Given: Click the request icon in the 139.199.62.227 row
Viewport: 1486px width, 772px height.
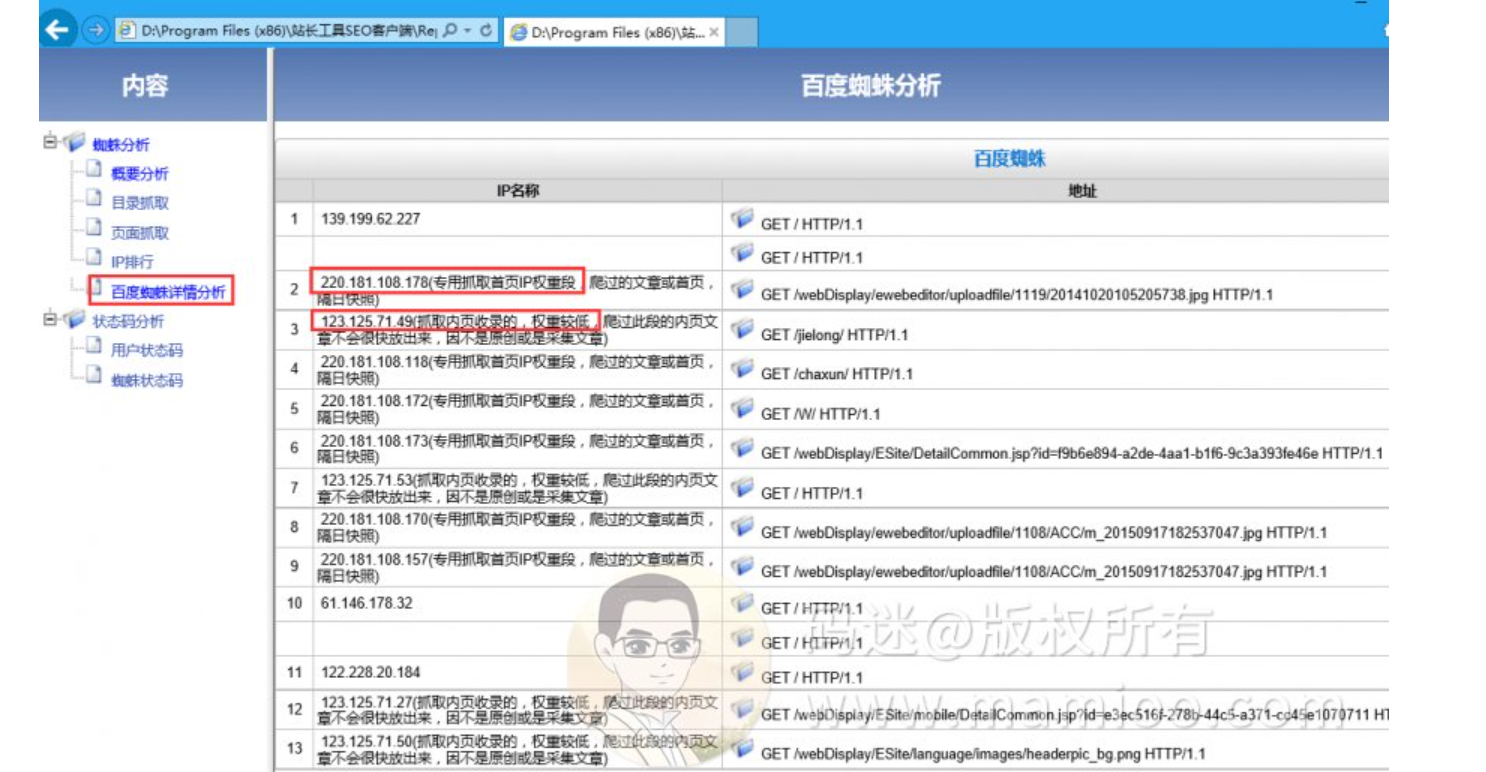Looking at the screenshot, I should pyautogui.click(x=742, y=219).
